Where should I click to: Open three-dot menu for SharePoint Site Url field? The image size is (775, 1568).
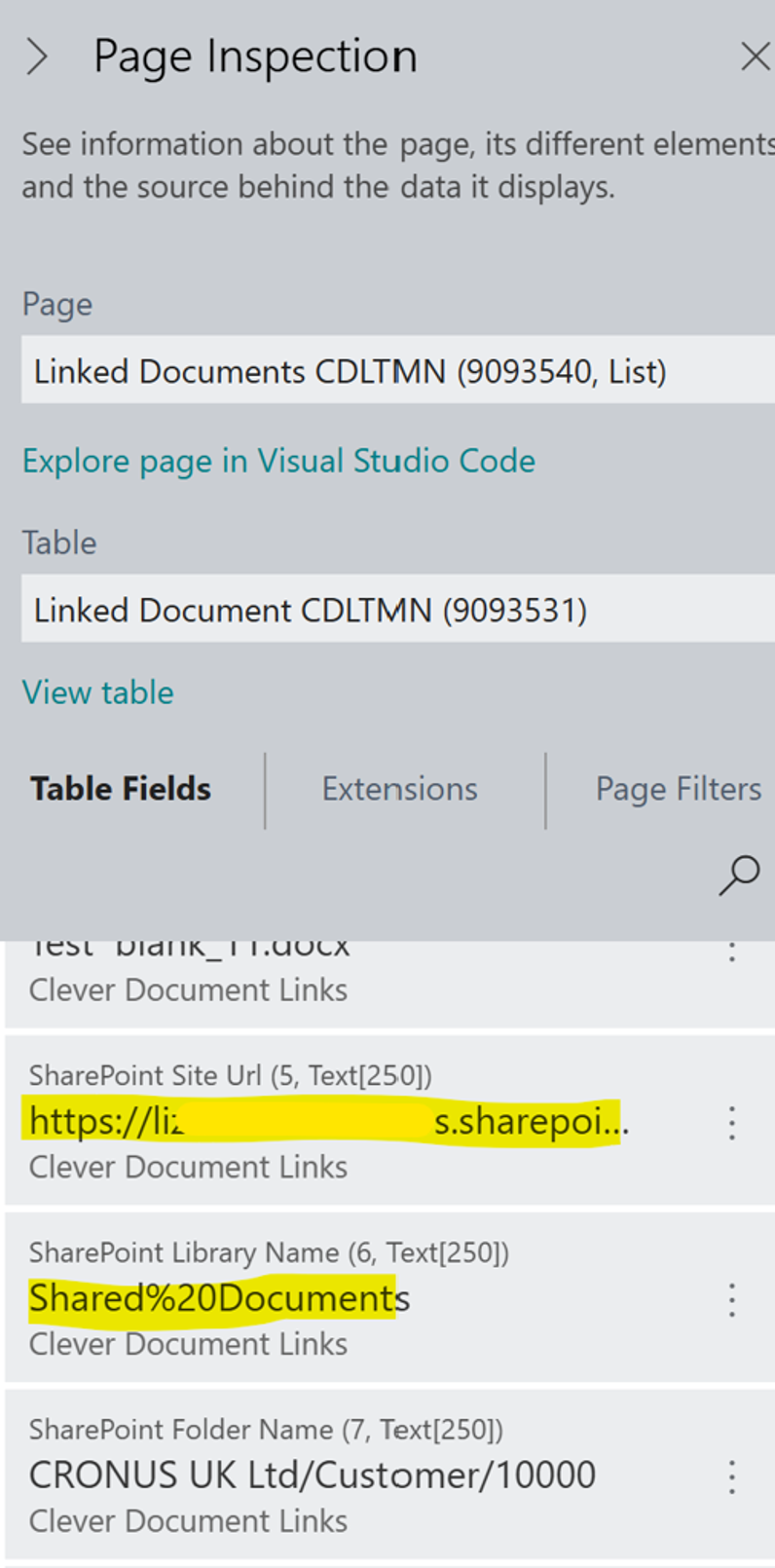click(x=732, y=1123)
